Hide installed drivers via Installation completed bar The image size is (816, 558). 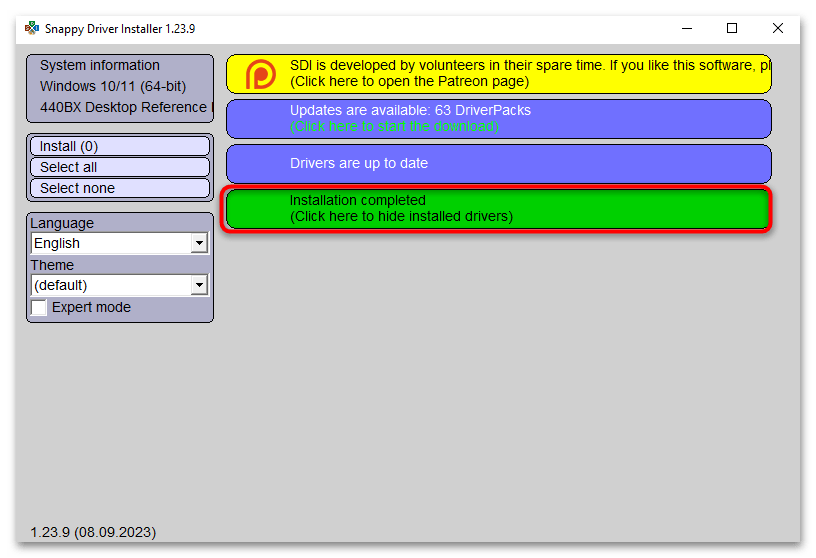[498, 209]
